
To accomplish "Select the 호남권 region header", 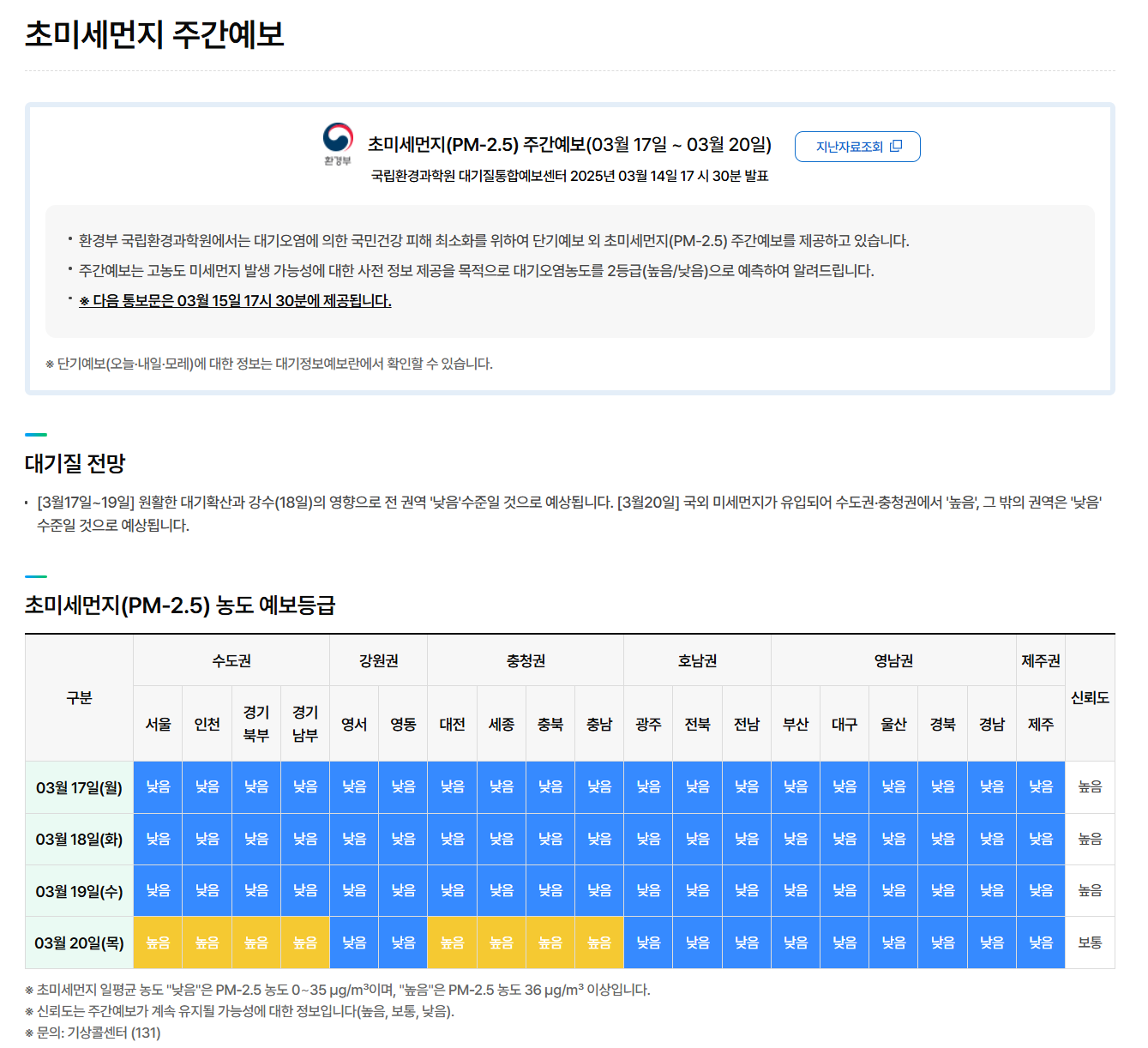I will (697, 660).
